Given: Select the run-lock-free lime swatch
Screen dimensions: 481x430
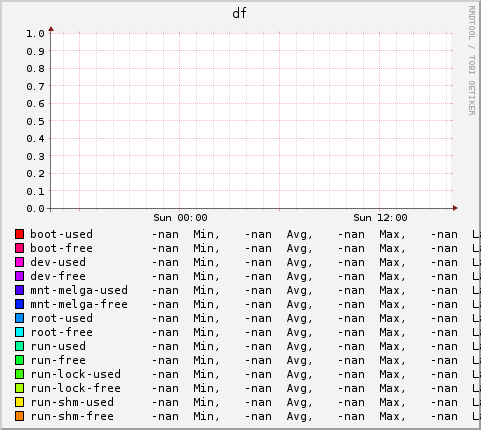Looking at the screenshot, I should (x=19, y=388).
